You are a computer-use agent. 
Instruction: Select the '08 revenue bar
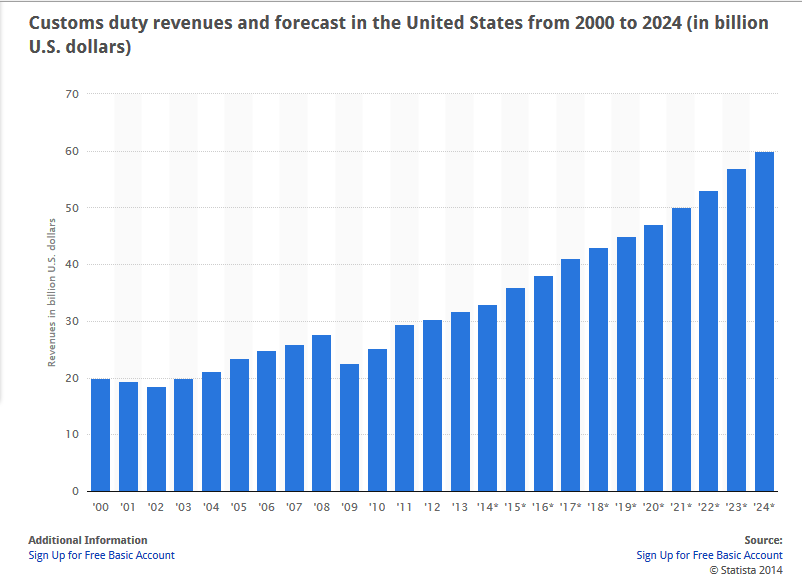pyautogui.click(x=322, y=413)
